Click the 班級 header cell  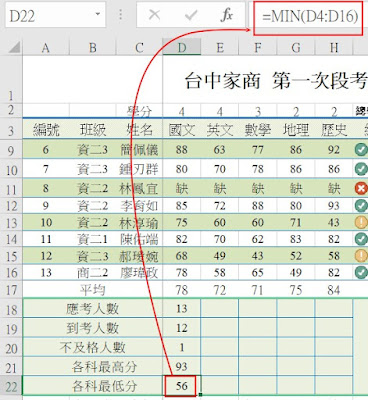click(x=93, y=129)
